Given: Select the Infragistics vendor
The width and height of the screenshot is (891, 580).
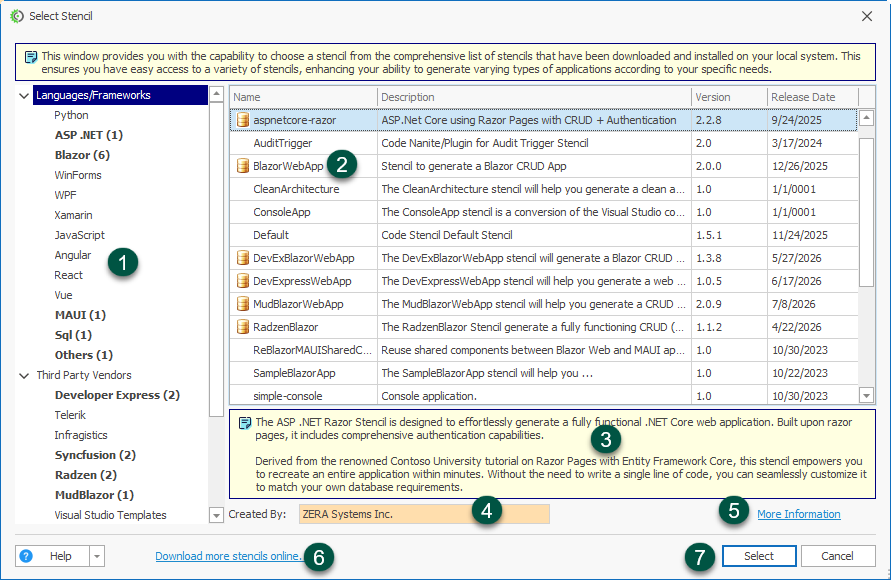Looking at the screenshot, I should tap(81, 435).
